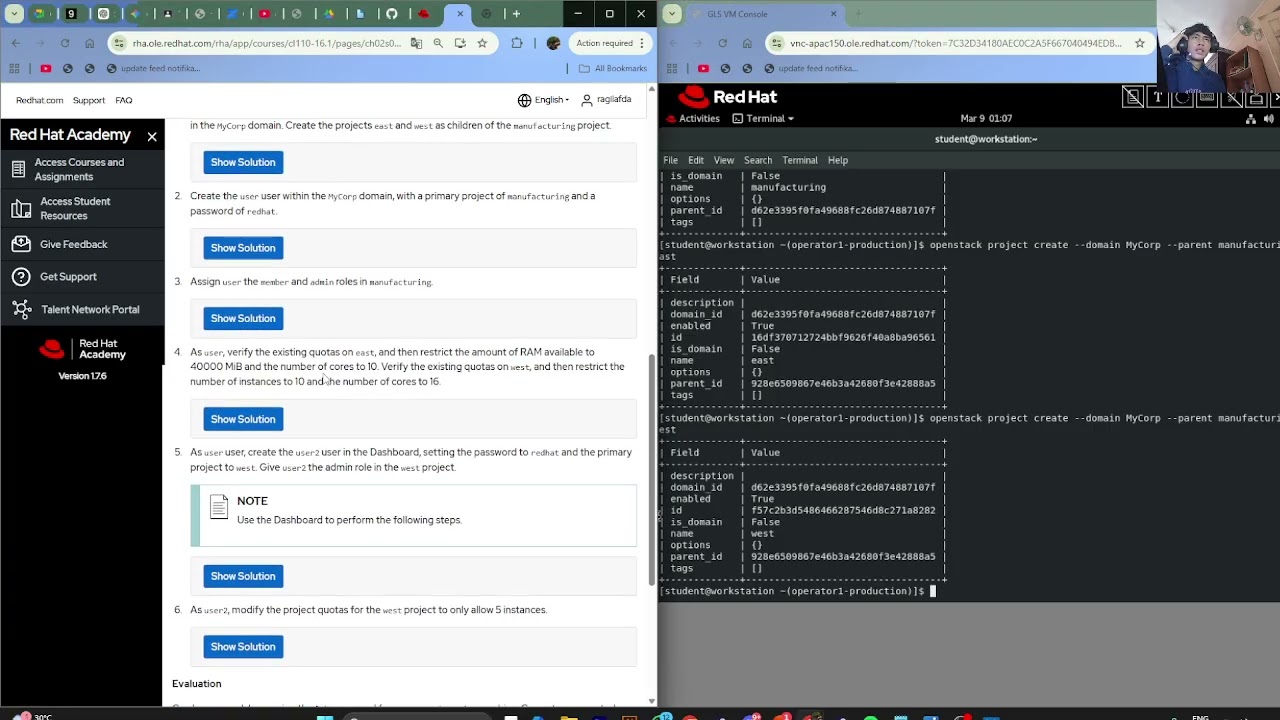Show Solution for step 3 assigning roles
Screen dimensions: 1280x720
[243, 318]
